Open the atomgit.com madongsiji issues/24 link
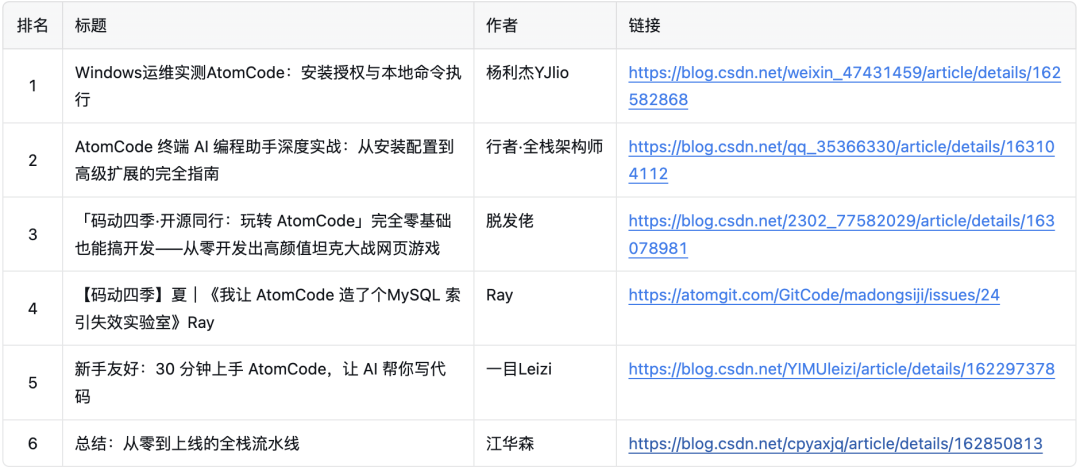The image size is (1080, 471). coord(814,295)
